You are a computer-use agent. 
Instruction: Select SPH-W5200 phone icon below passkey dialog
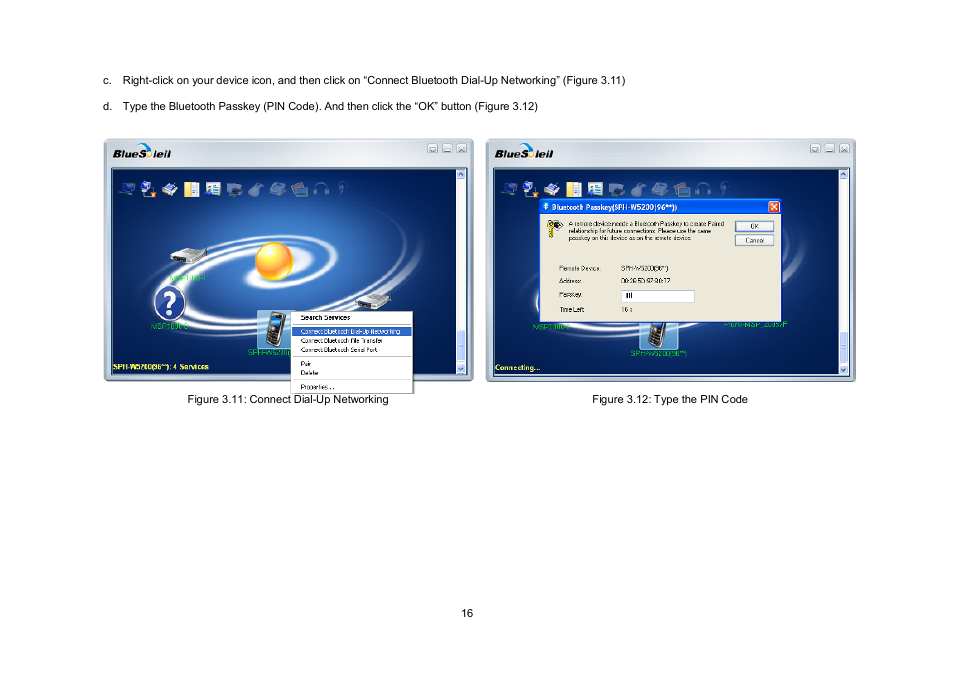tap(657, 335)
